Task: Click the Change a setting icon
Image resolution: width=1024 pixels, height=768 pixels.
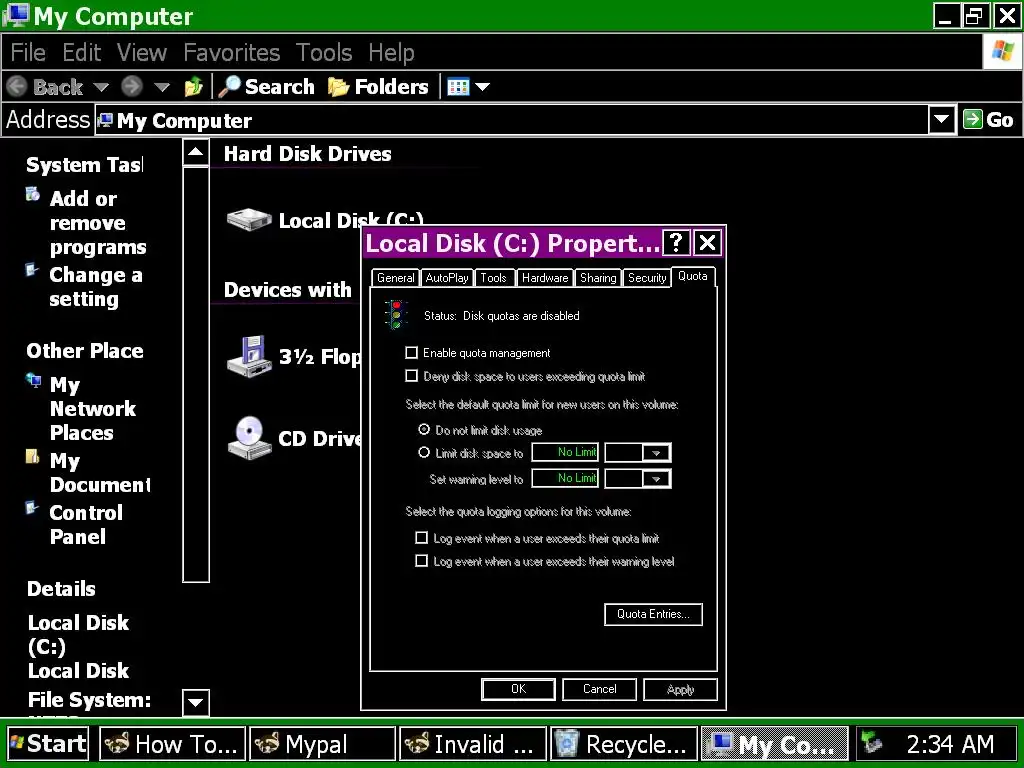Action: click(x=31, y=269)
